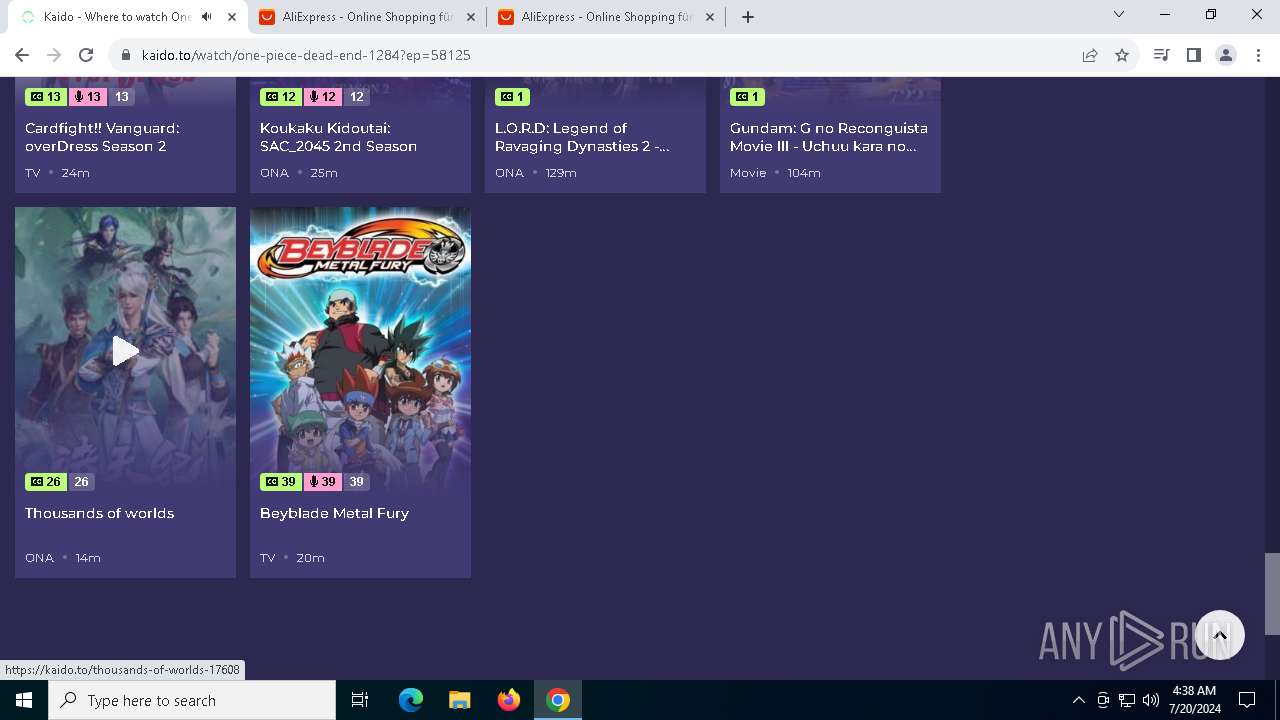Click episode total 12 on Koukaku Kidoutai
The width and height of the screenshot is (1280, 720).
(x=356, y=97)
